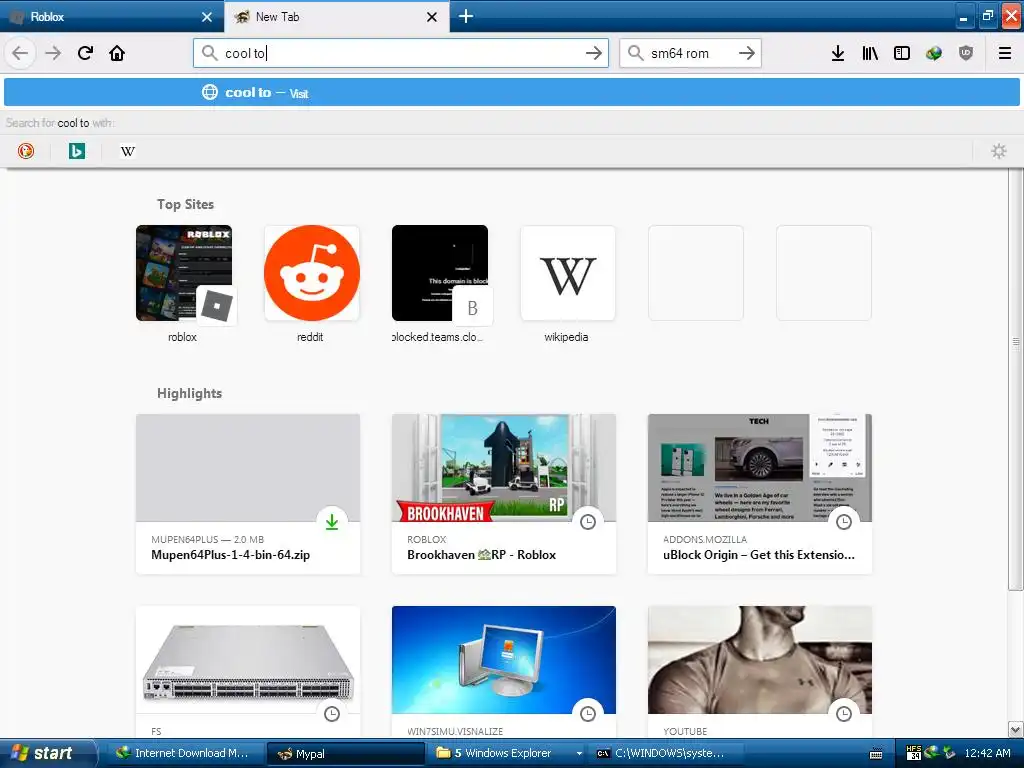Open the FS network switch highlight
Viewport: 1024px width, 768px height.
click(248, 671)
